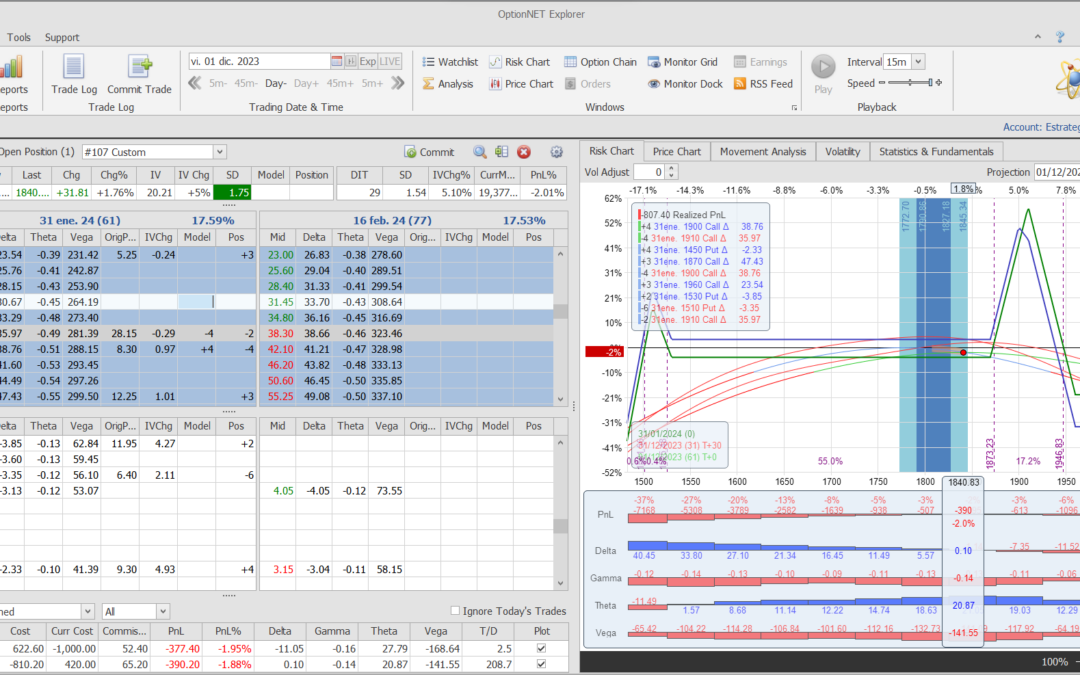Toggle Plot checkbox for -377.40 PnL row
This screenshot has height=675, width=1080.
click(x=541, y=648)
